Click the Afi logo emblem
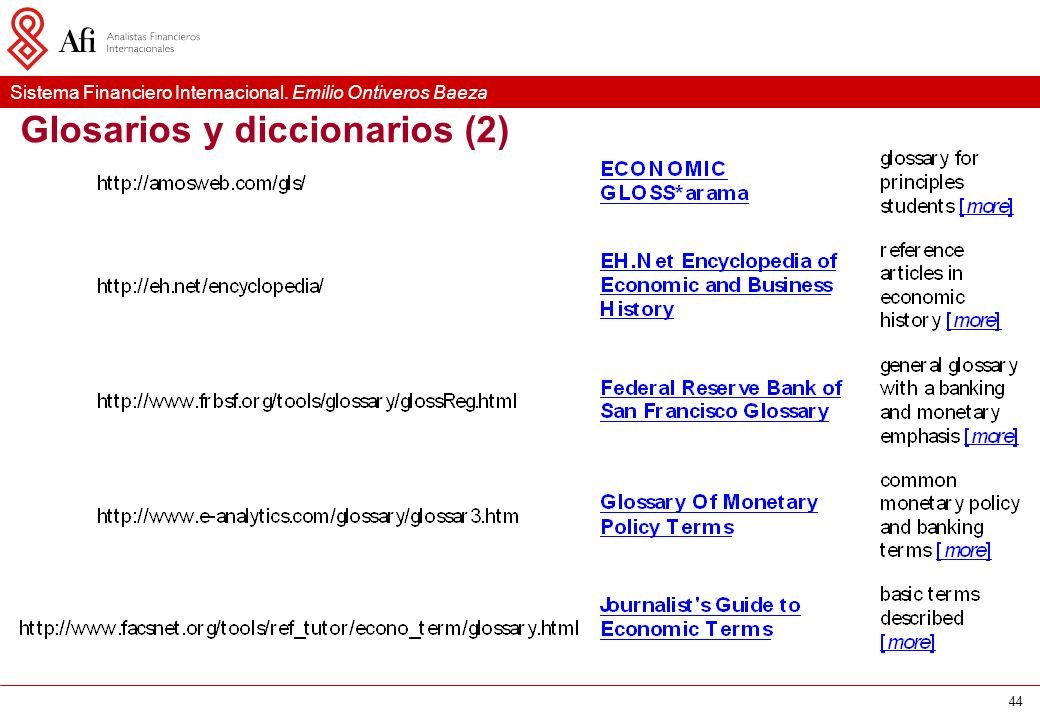This screenshot has width=1040, height=720. coord(27,38)
